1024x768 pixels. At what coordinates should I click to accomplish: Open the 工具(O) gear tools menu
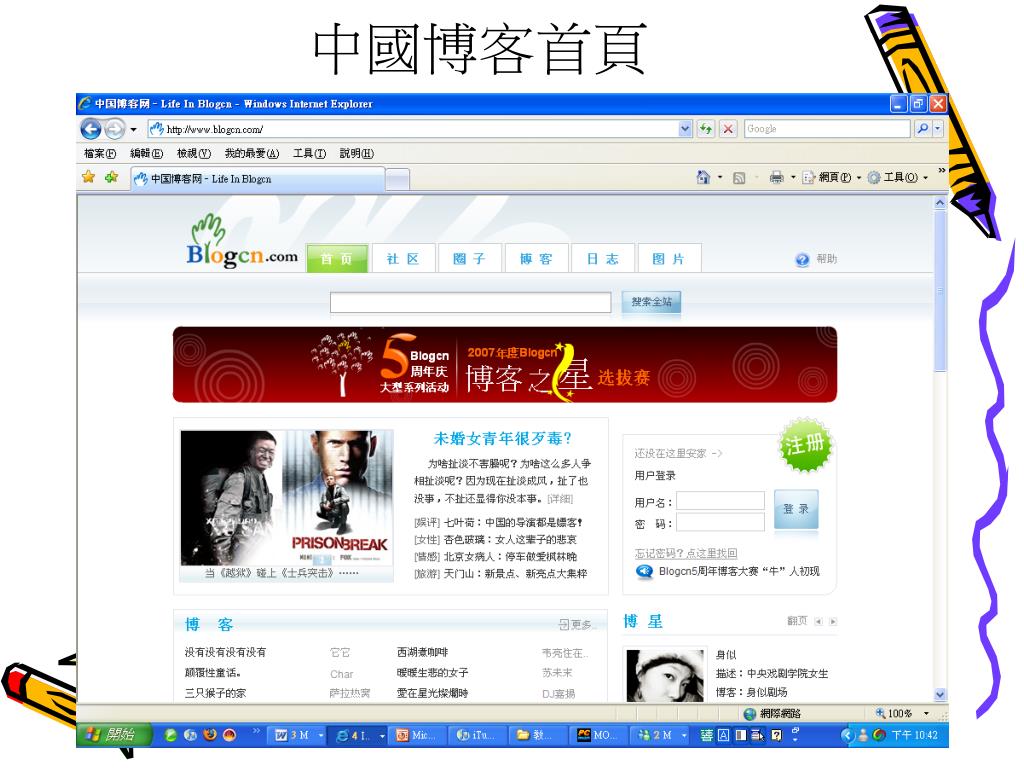(x=898, y=177)
